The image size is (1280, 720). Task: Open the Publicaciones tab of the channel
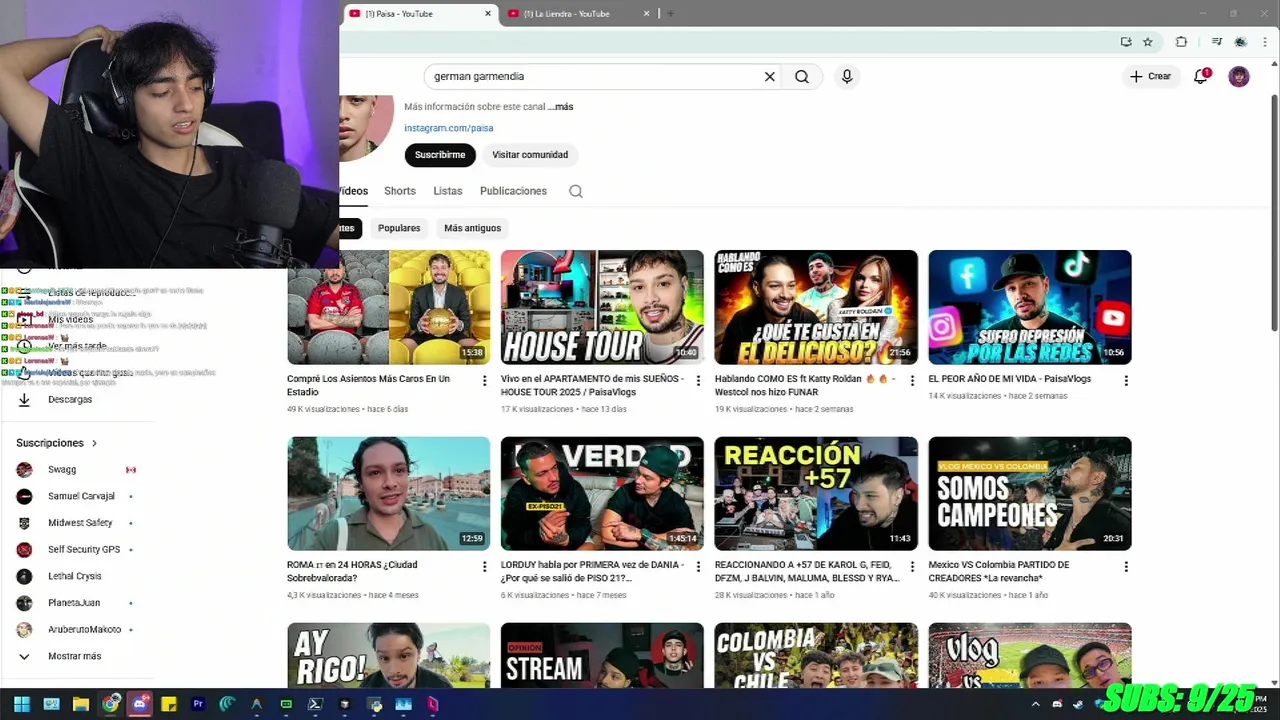pos(513,191)
